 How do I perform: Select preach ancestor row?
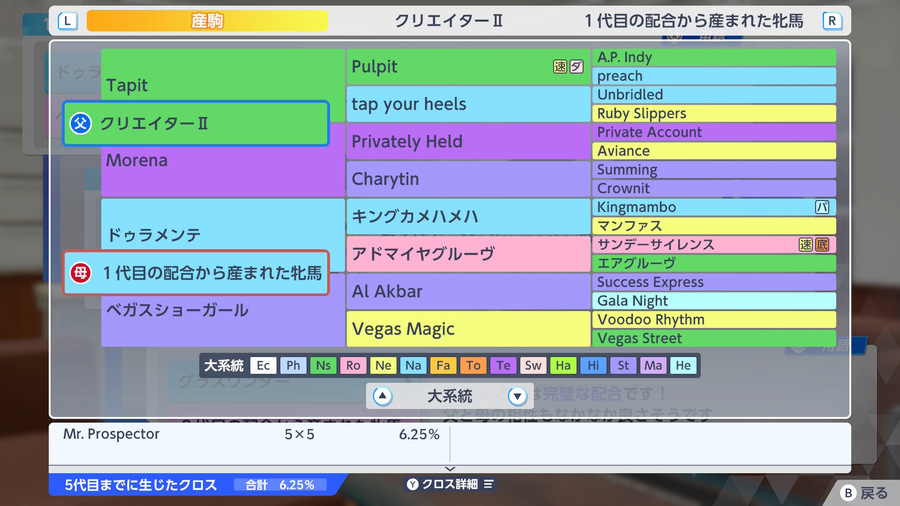714,76
